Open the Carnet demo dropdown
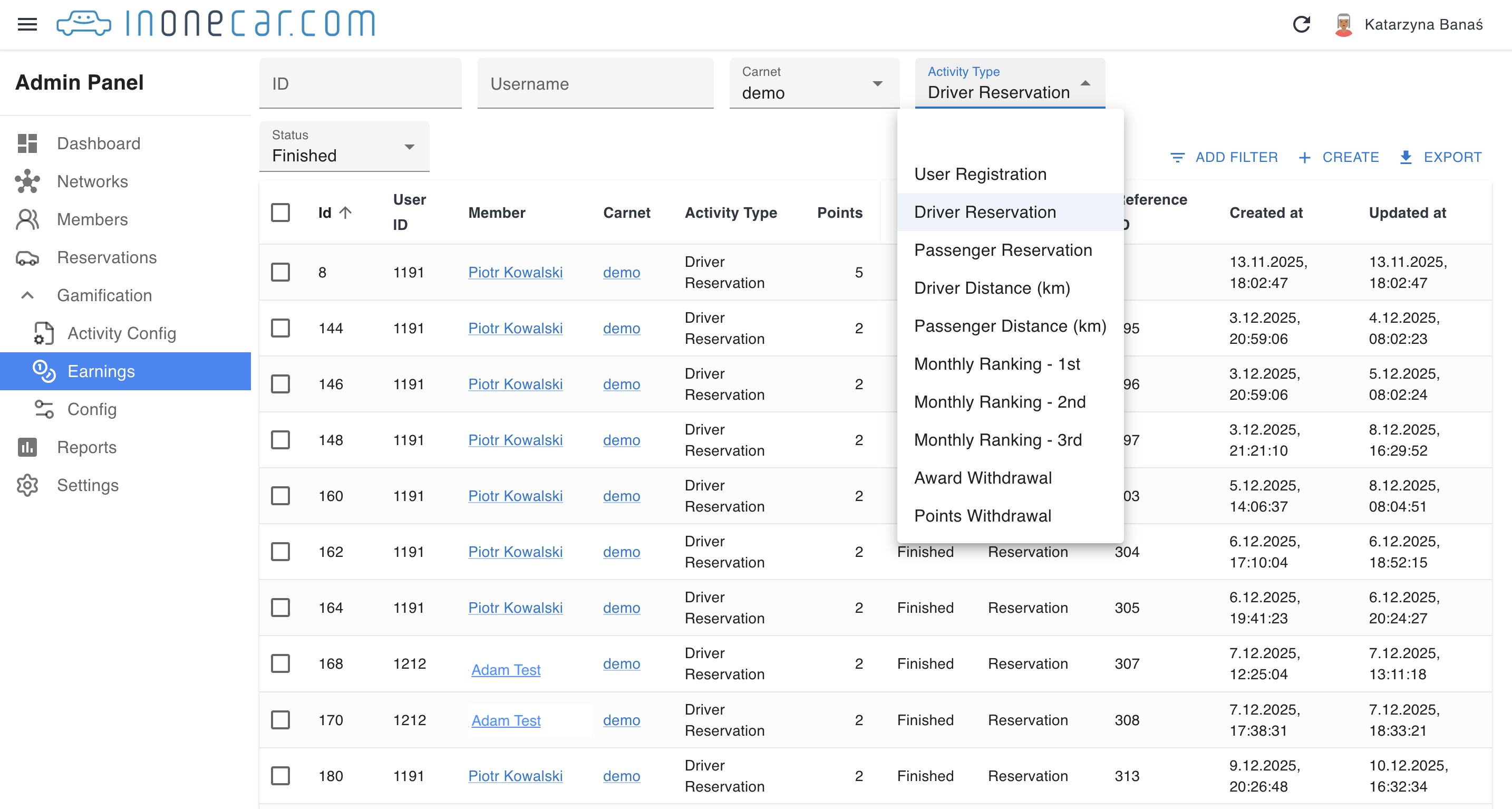1512x809 pixels. click(x=813, y=84)
